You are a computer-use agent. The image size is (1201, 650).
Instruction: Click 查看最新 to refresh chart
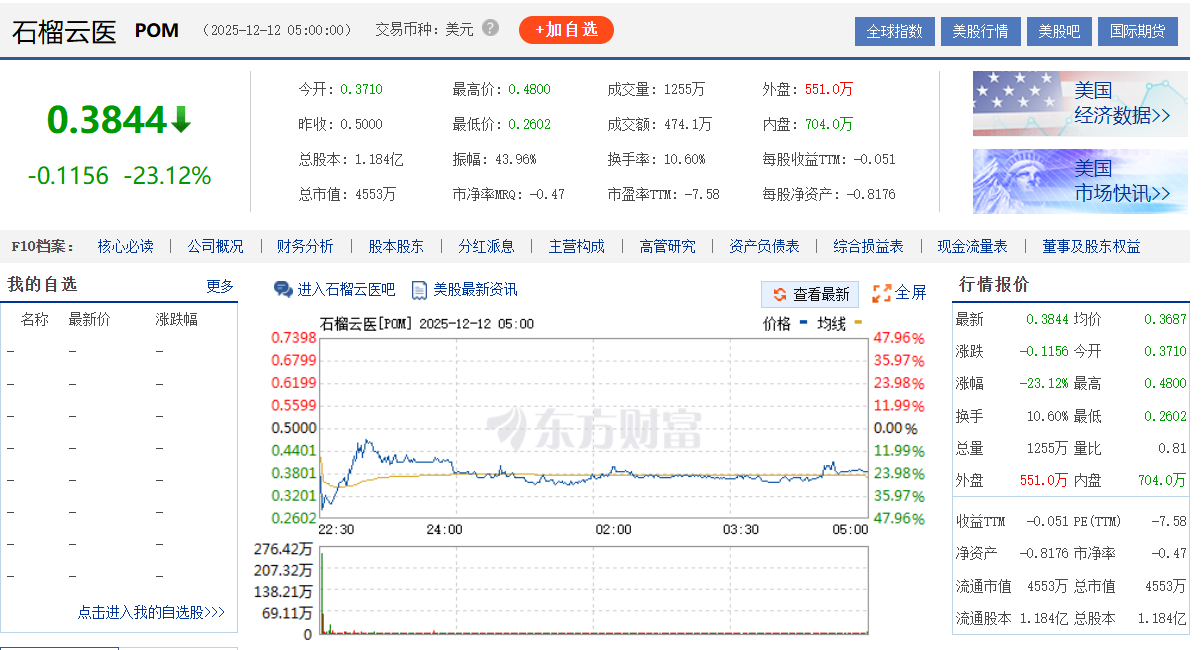click(811, 294)
